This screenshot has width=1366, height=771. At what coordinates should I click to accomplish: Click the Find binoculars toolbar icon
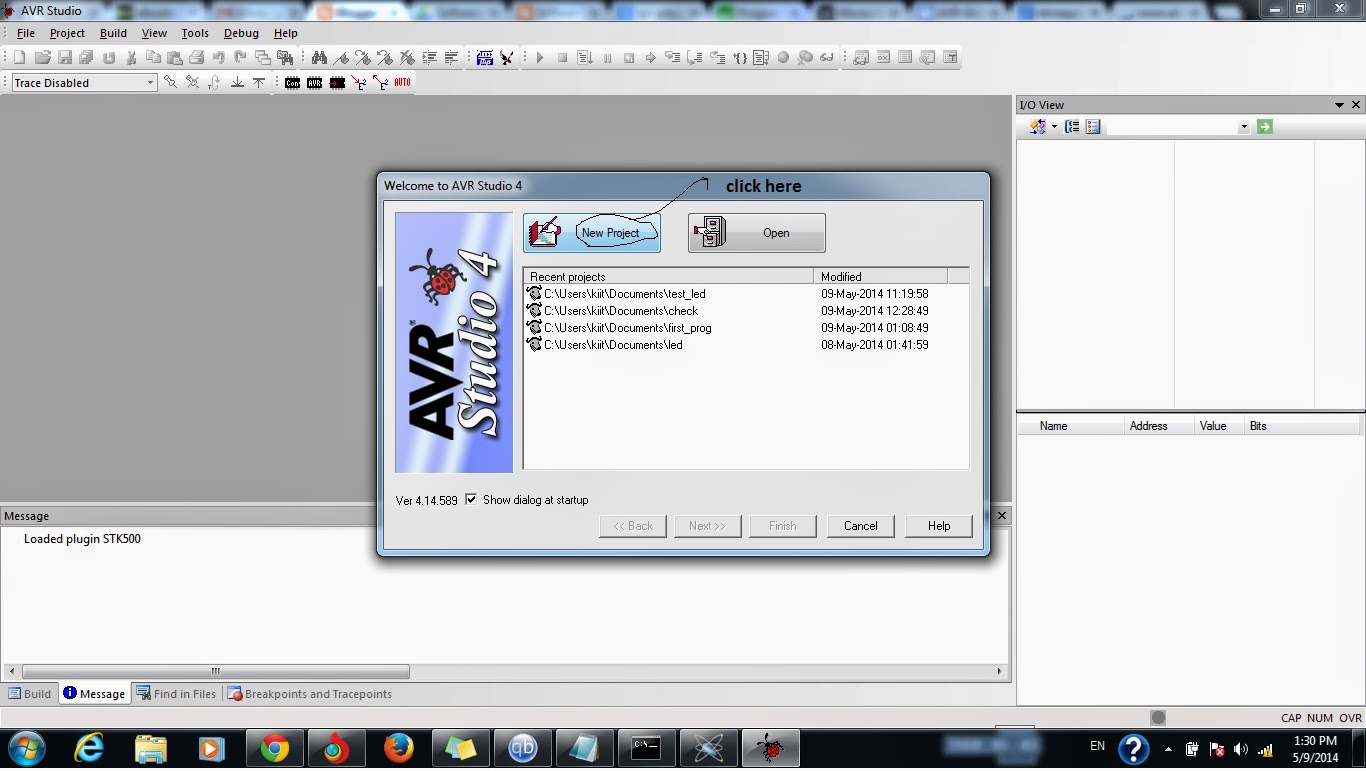[319, 58]
